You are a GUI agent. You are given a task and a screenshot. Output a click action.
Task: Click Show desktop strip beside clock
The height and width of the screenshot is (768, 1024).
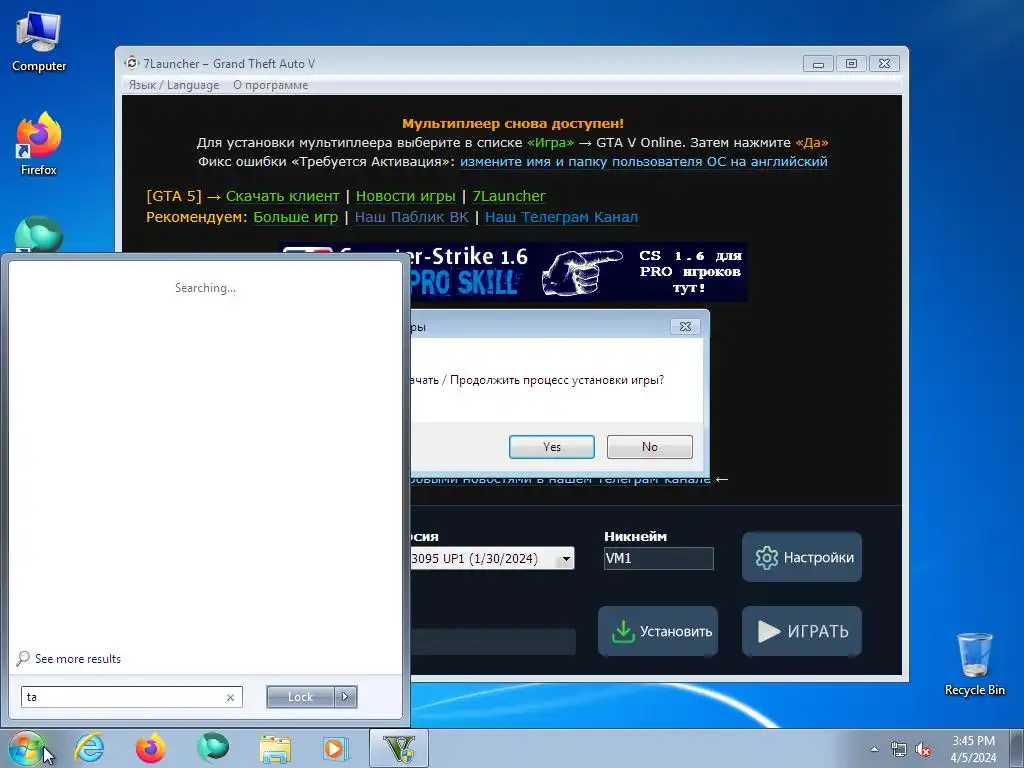[1018, 748]
